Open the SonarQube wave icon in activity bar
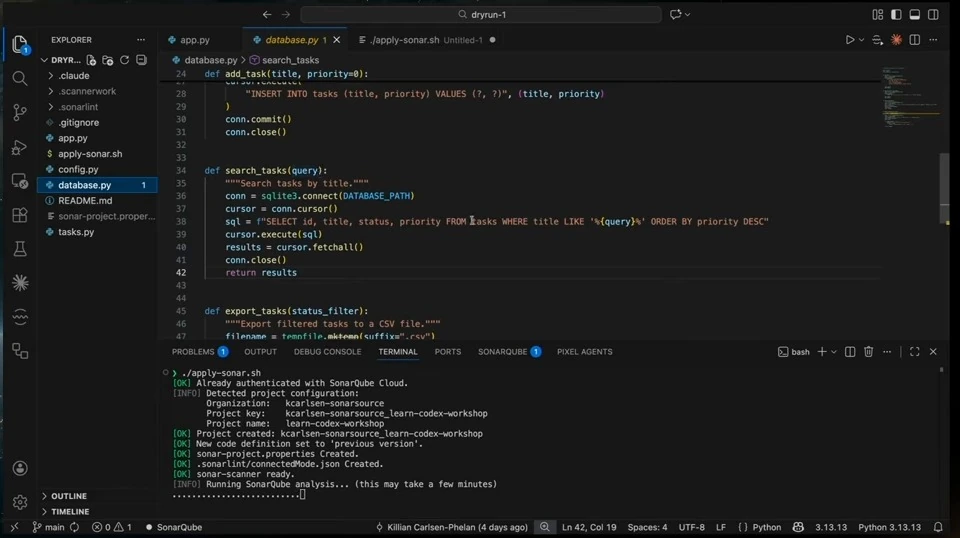This screenshot has height=538, width=960. coord(20,316)
